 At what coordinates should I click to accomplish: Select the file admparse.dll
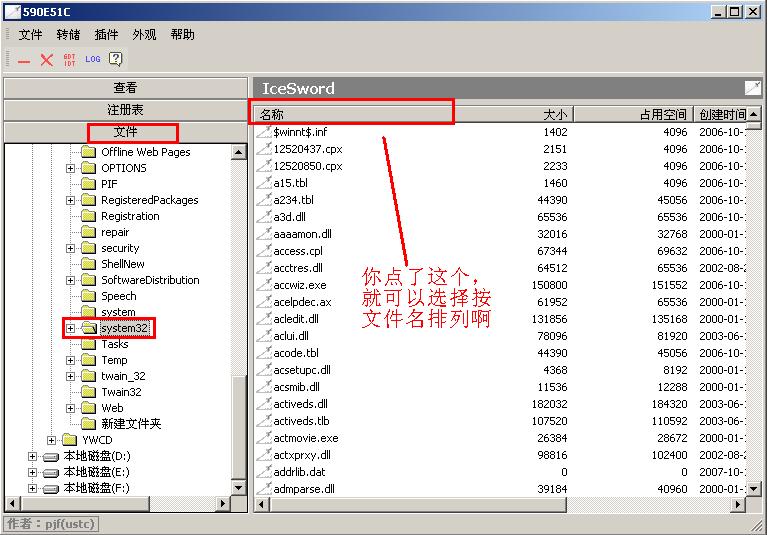click(304, 489)
